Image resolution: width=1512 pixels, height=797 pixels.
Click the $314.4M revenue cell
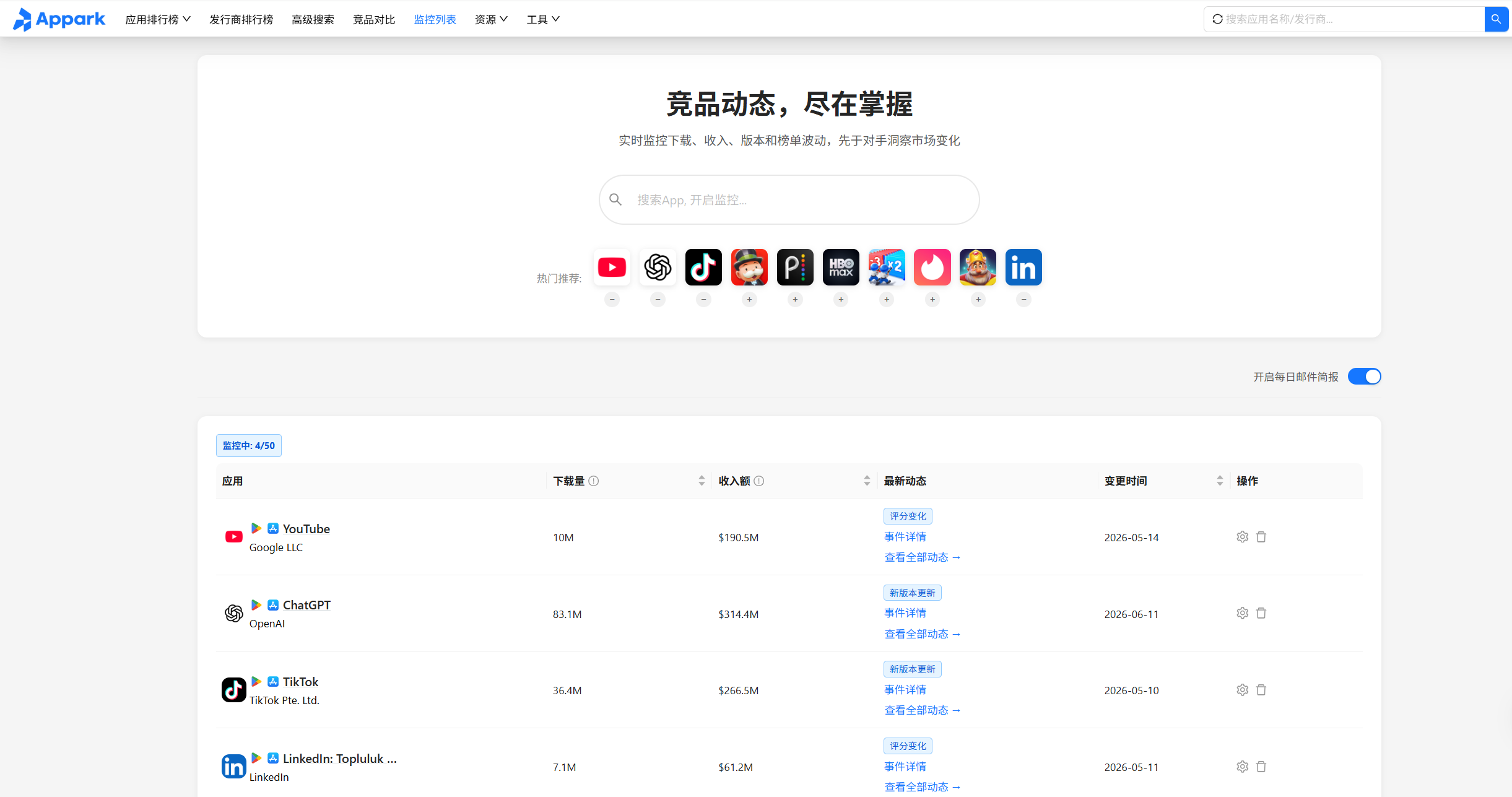(x=739, y=614)
